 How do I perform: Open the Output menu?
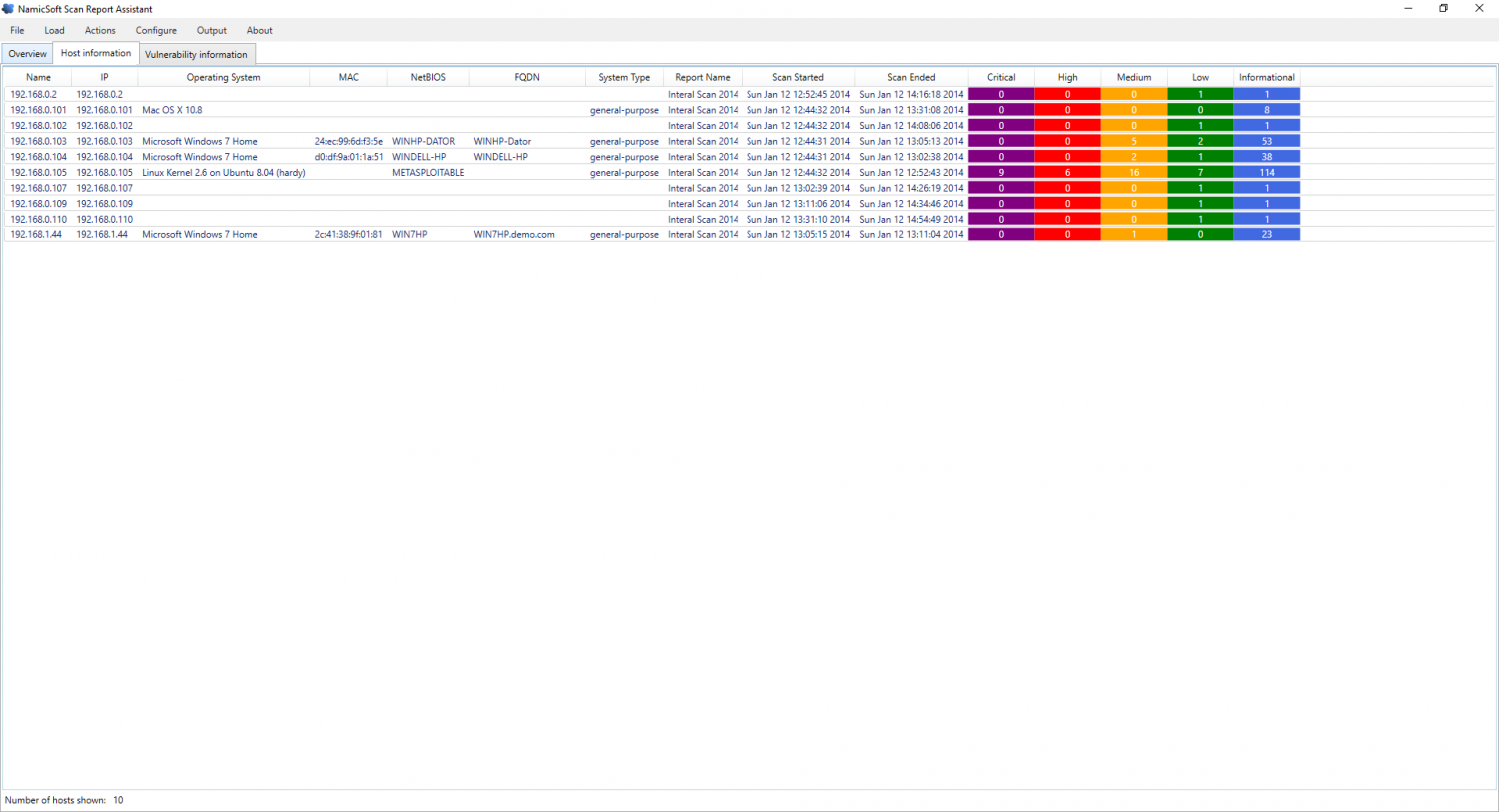tap(211, 30)
